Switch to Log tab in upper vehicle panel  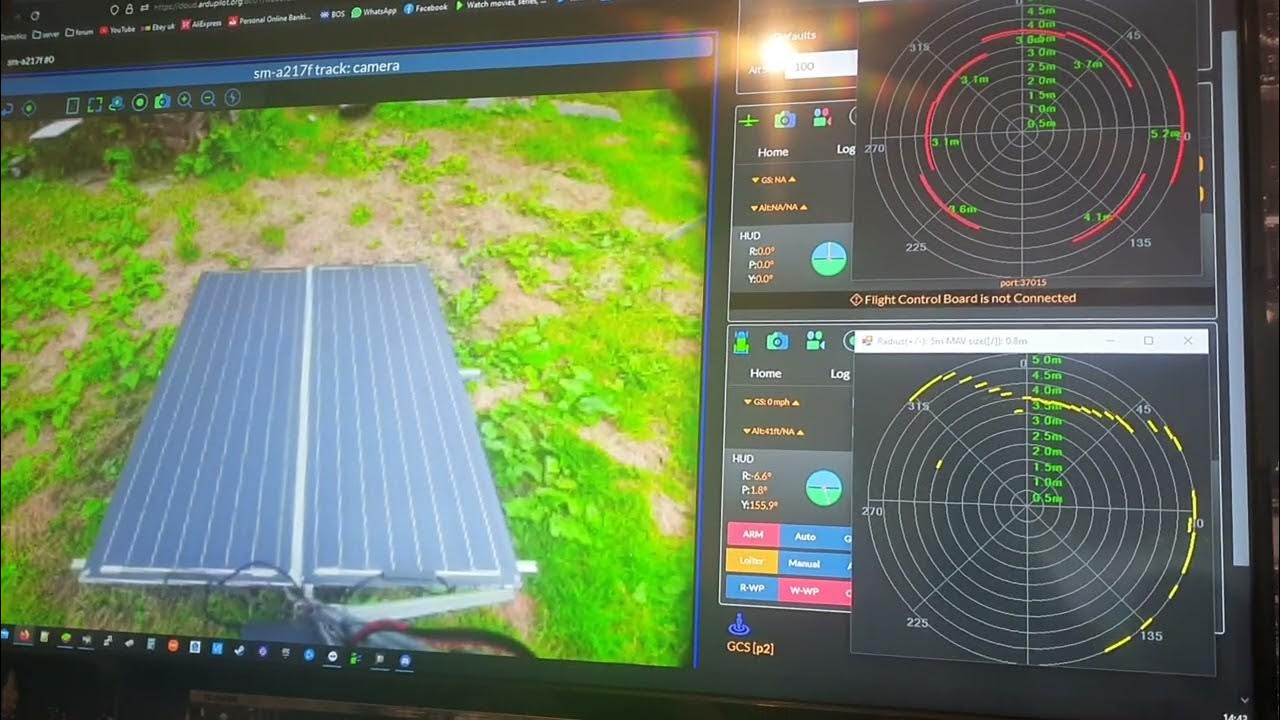pyautogui.click(x=845, y=149)
